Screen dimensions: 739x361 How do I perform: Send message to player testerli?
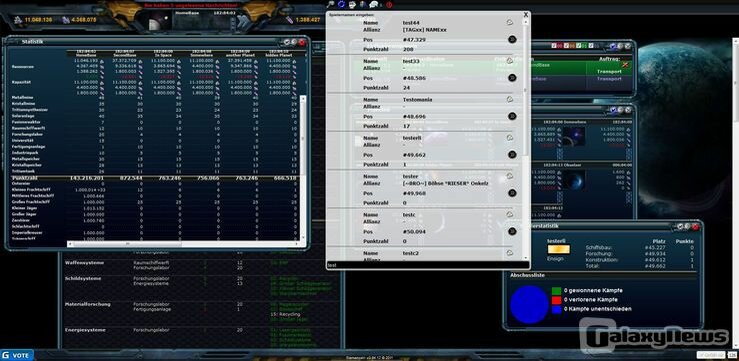(509, 138)
